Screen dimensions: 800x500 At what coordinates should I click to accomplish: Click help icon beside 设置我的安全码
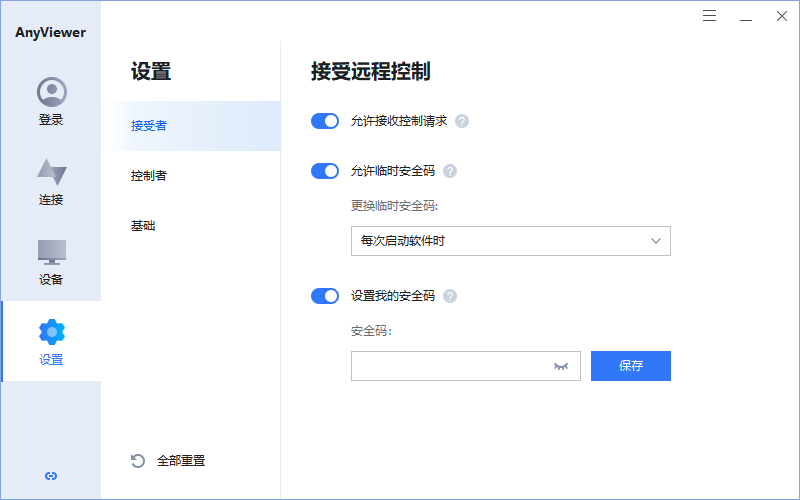[450, 296]
